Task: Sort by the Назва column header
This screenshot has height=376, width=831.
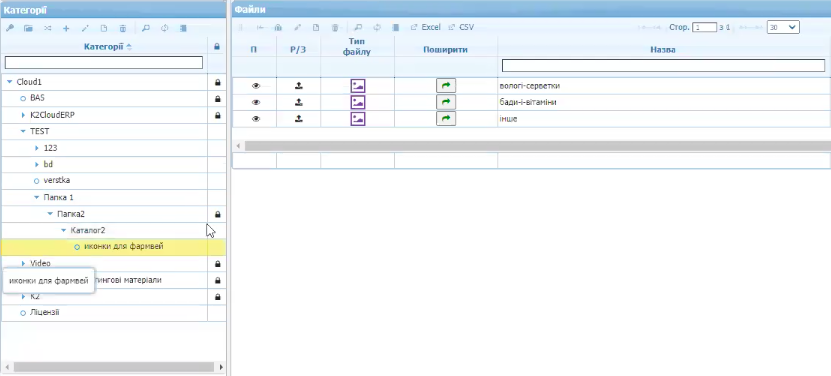Action: point(662,49)
